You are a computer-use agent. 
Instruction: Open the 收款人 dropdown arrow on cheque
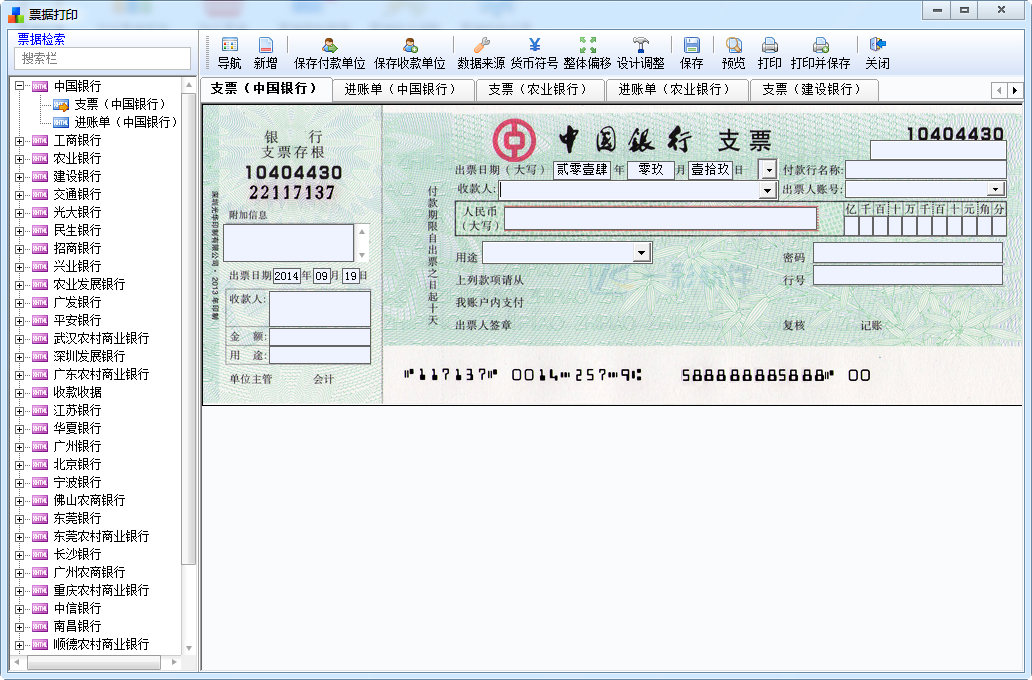coord(767,191)
